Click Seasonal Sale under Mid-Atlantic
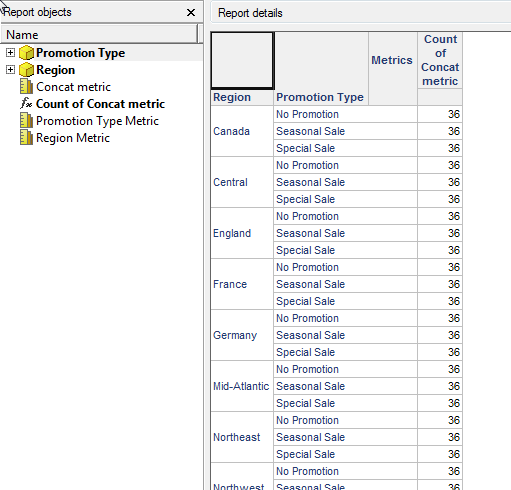 (345, 386)
